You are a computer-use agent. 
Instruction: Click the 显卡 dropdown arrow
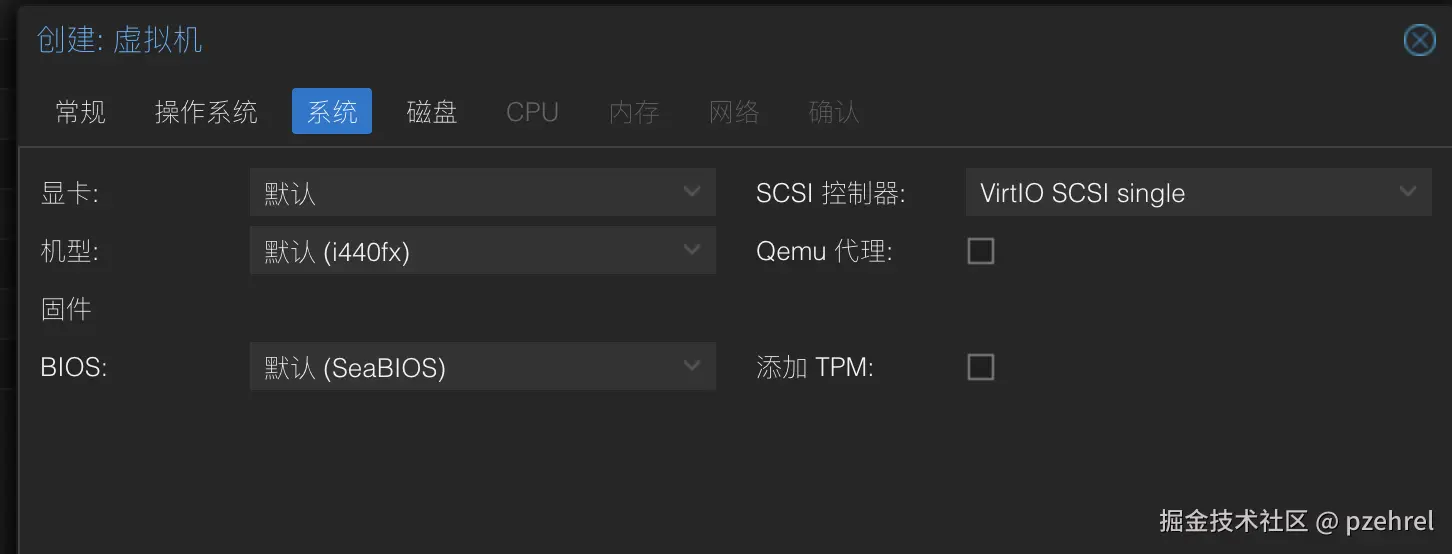pos(692,192)
